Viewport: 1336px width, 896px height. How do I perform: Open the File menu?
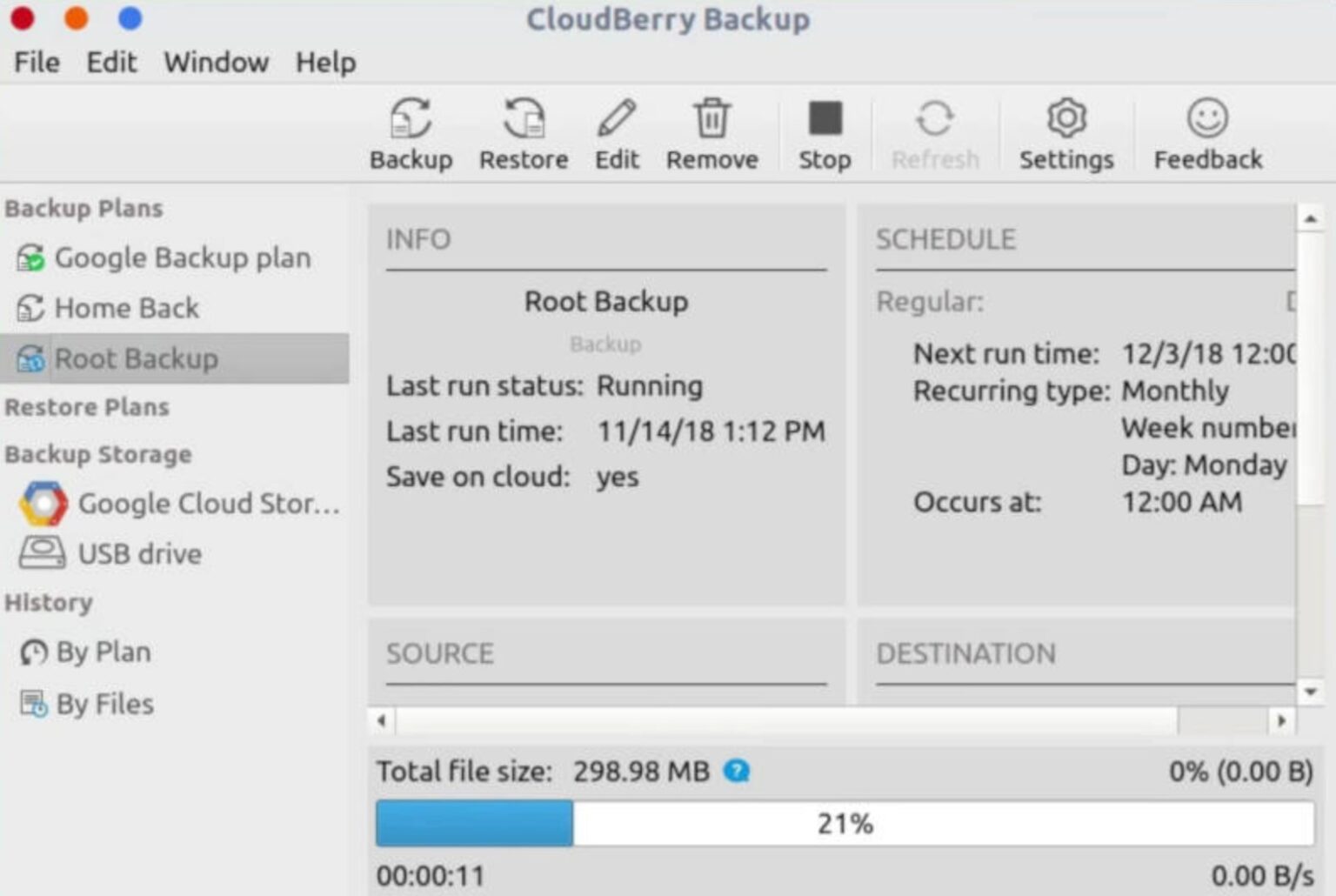coord(36,62)
